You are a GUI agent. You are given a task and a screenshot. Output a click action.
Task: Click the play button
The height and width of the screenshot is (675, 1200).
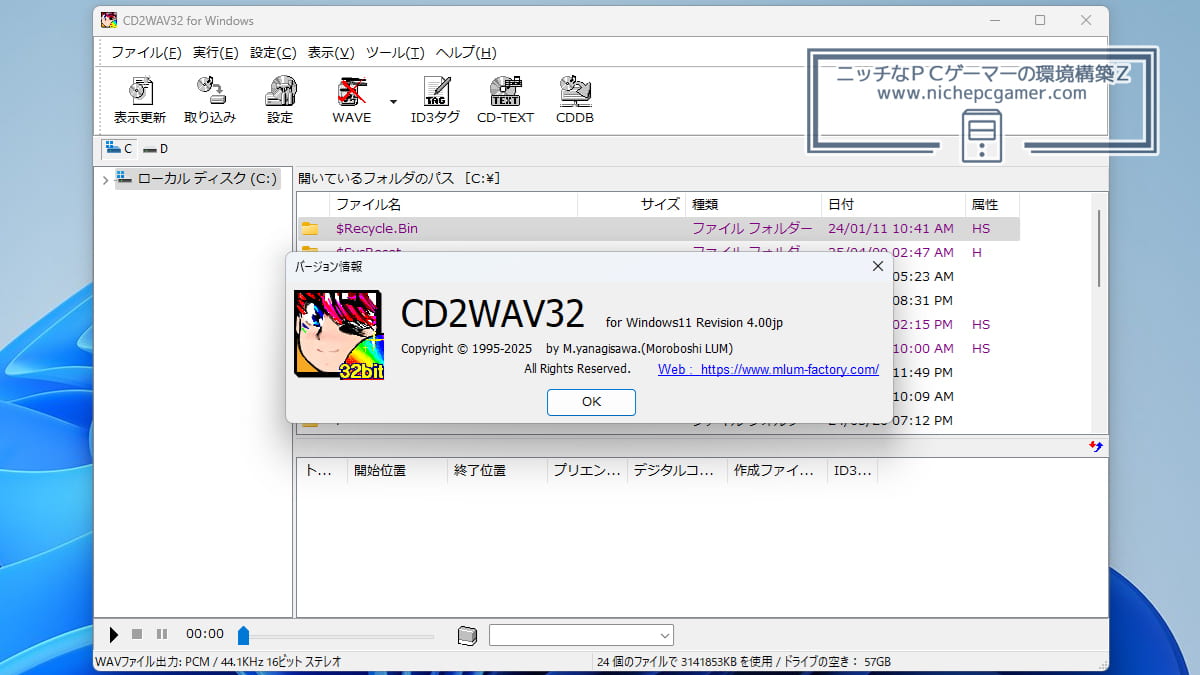(x=113, y=634)
